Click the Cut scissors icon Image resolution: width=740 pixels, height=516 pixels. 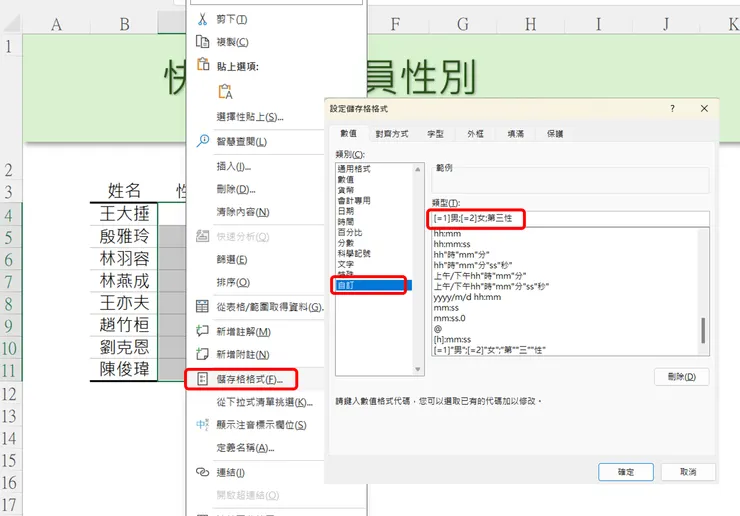(202, 19)
